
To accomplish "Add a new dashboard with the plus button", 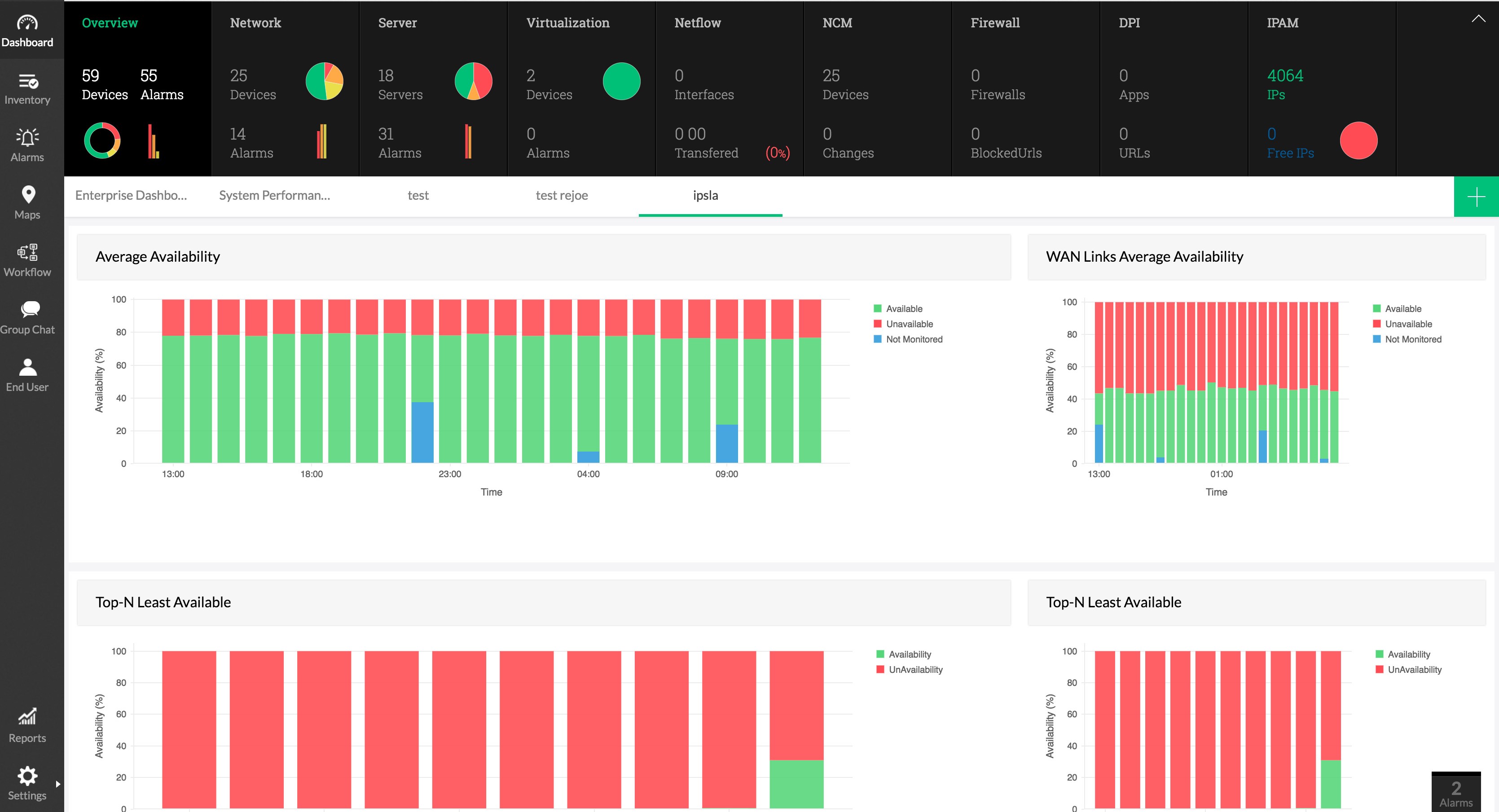I will [x=1476, y=196].
